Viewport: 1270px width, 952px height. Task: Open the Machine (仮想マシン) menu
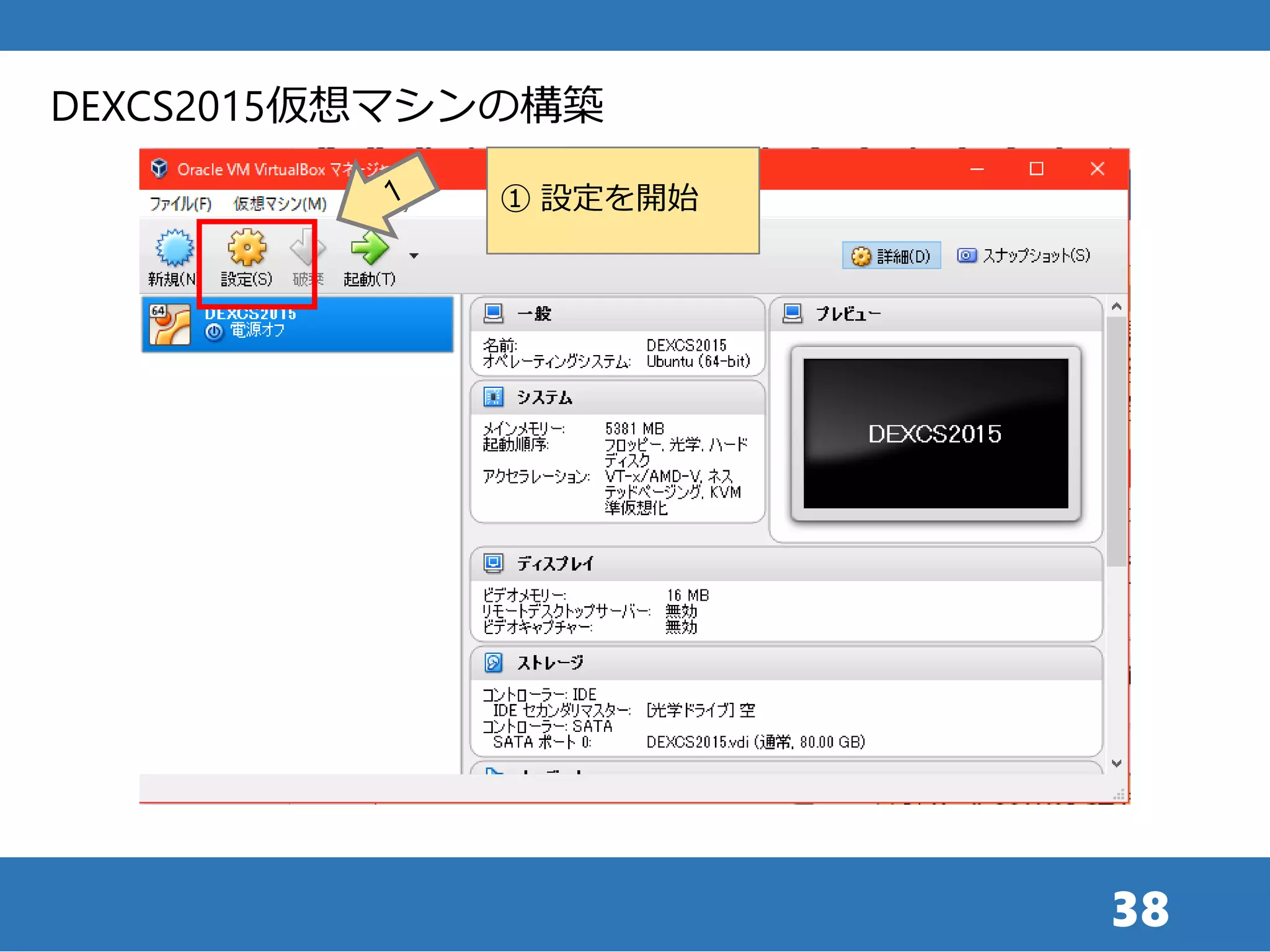[280, 203]
